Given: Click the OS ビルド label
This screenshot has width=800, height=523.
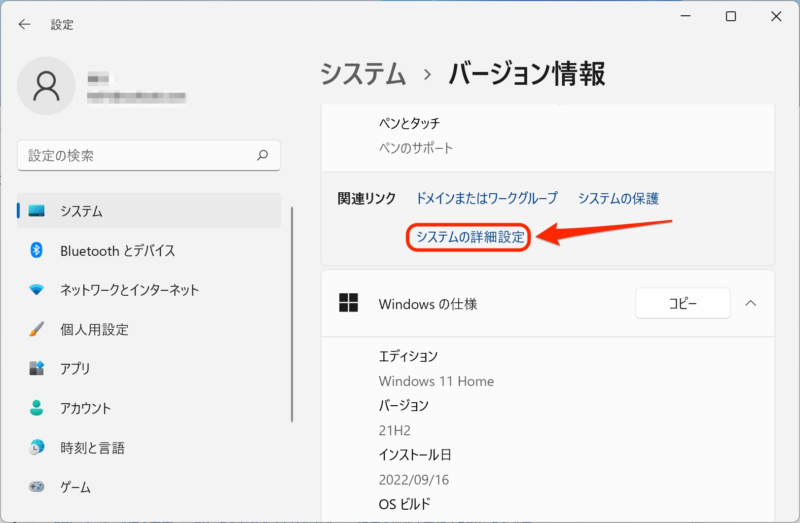Looking at the screenshot, I should pyautogui.click(x=405, y=504).
